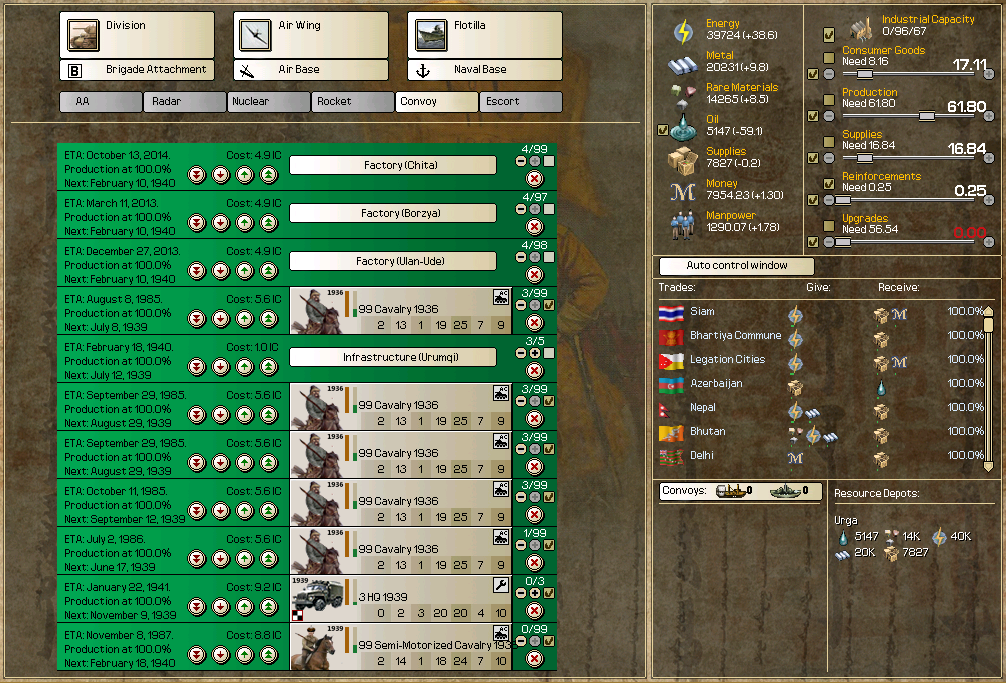Click the escort warship icon in Convoys

click(785, 491)
